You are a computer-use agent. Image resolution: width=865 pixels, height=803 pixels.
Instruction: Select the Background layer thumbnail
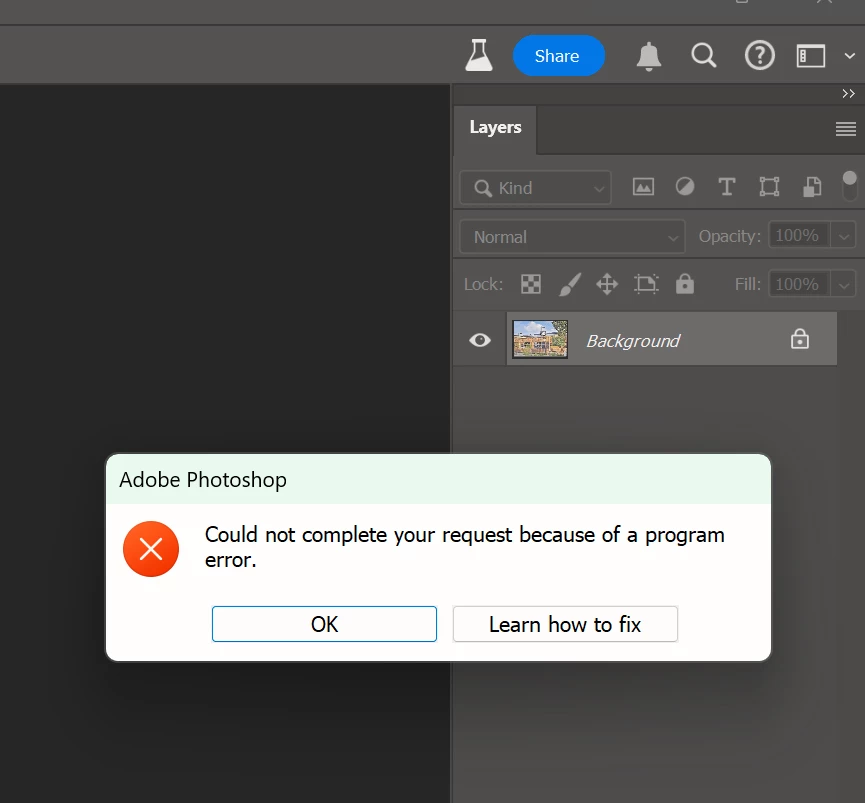tap(540, 339)
